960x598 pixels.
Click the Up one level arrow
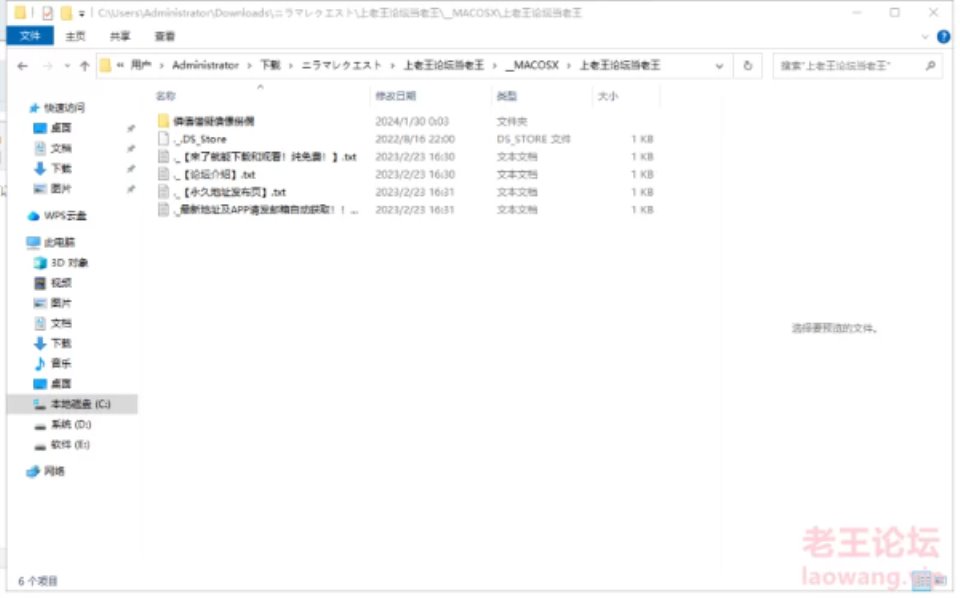pos(84,66)
